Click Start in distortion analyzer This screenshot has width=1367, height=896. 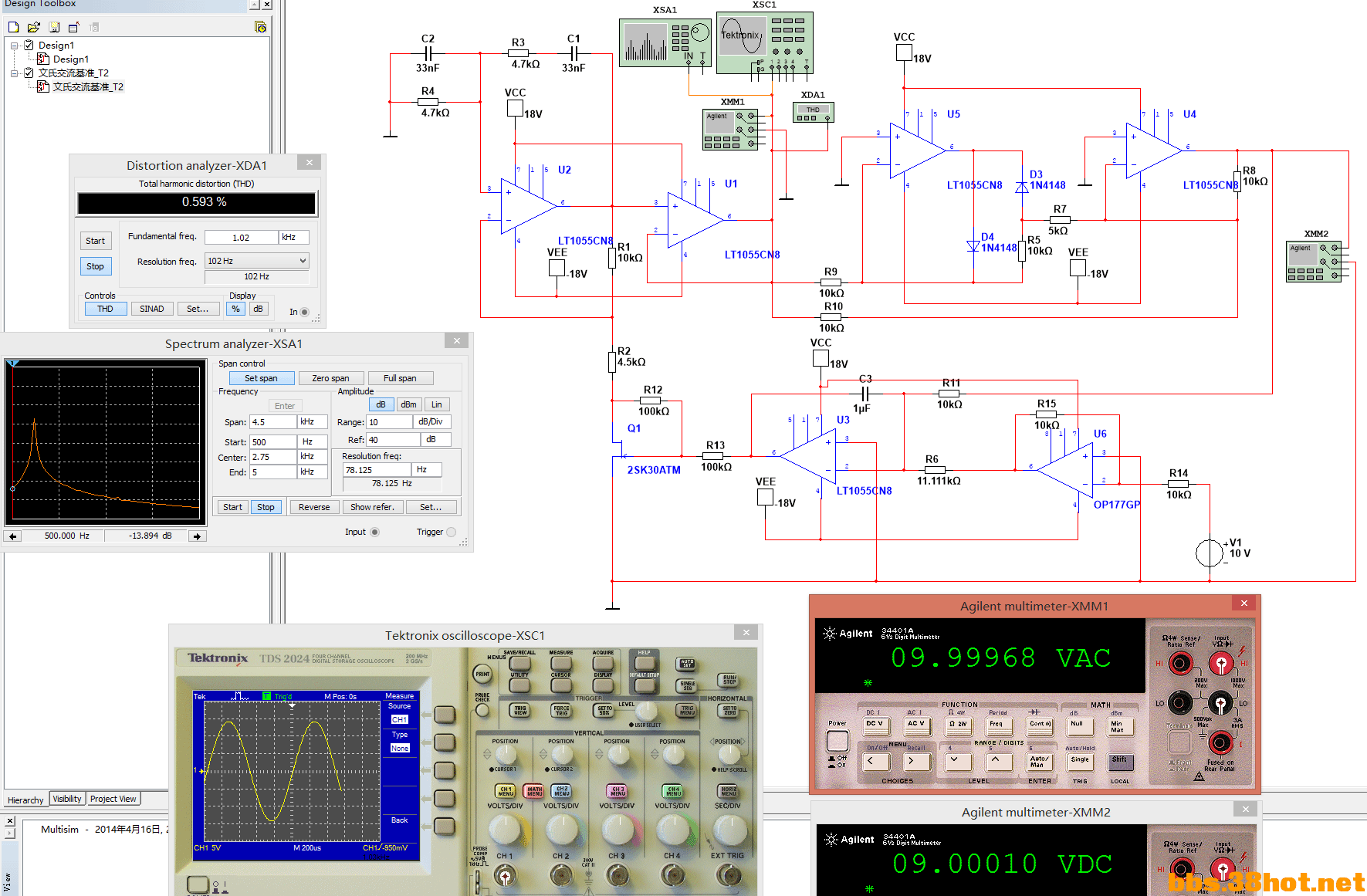96,241
